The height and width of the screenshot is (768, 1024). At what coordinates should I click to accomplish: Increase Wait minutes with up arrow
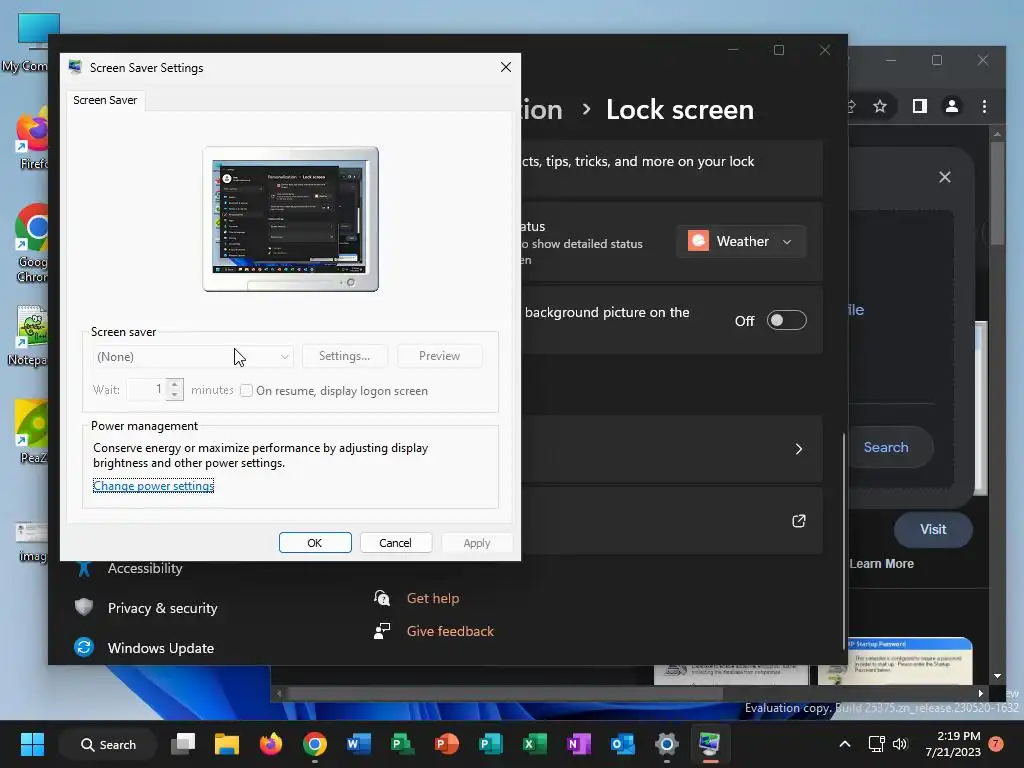[174, 385]
